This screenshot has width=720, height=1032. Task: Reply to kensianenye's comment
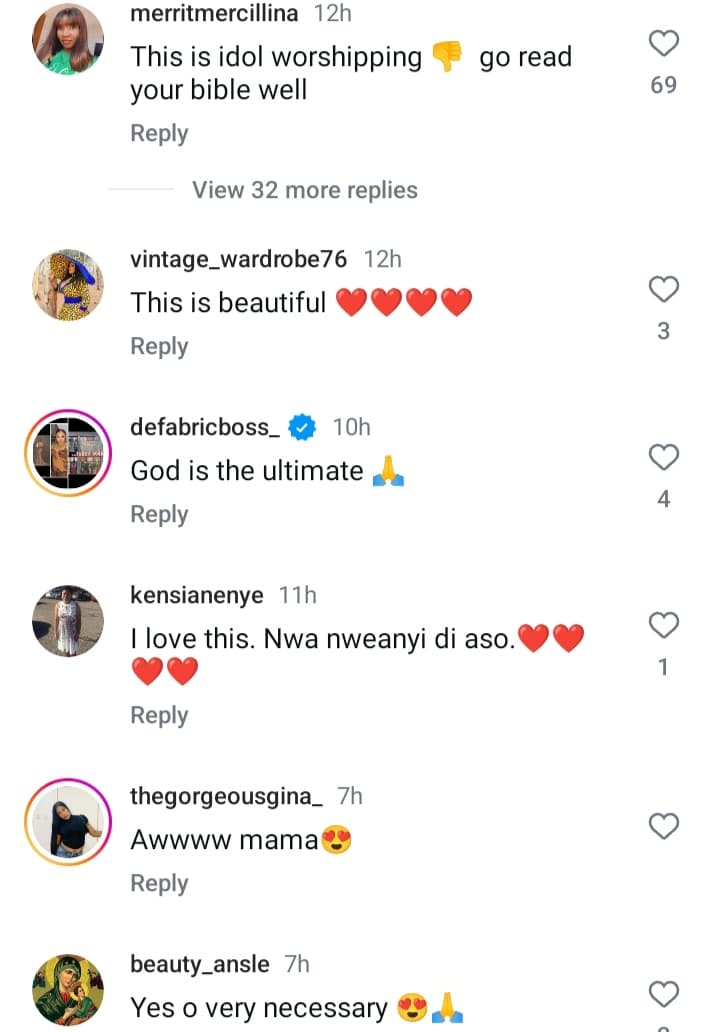(x=159, y=715)
